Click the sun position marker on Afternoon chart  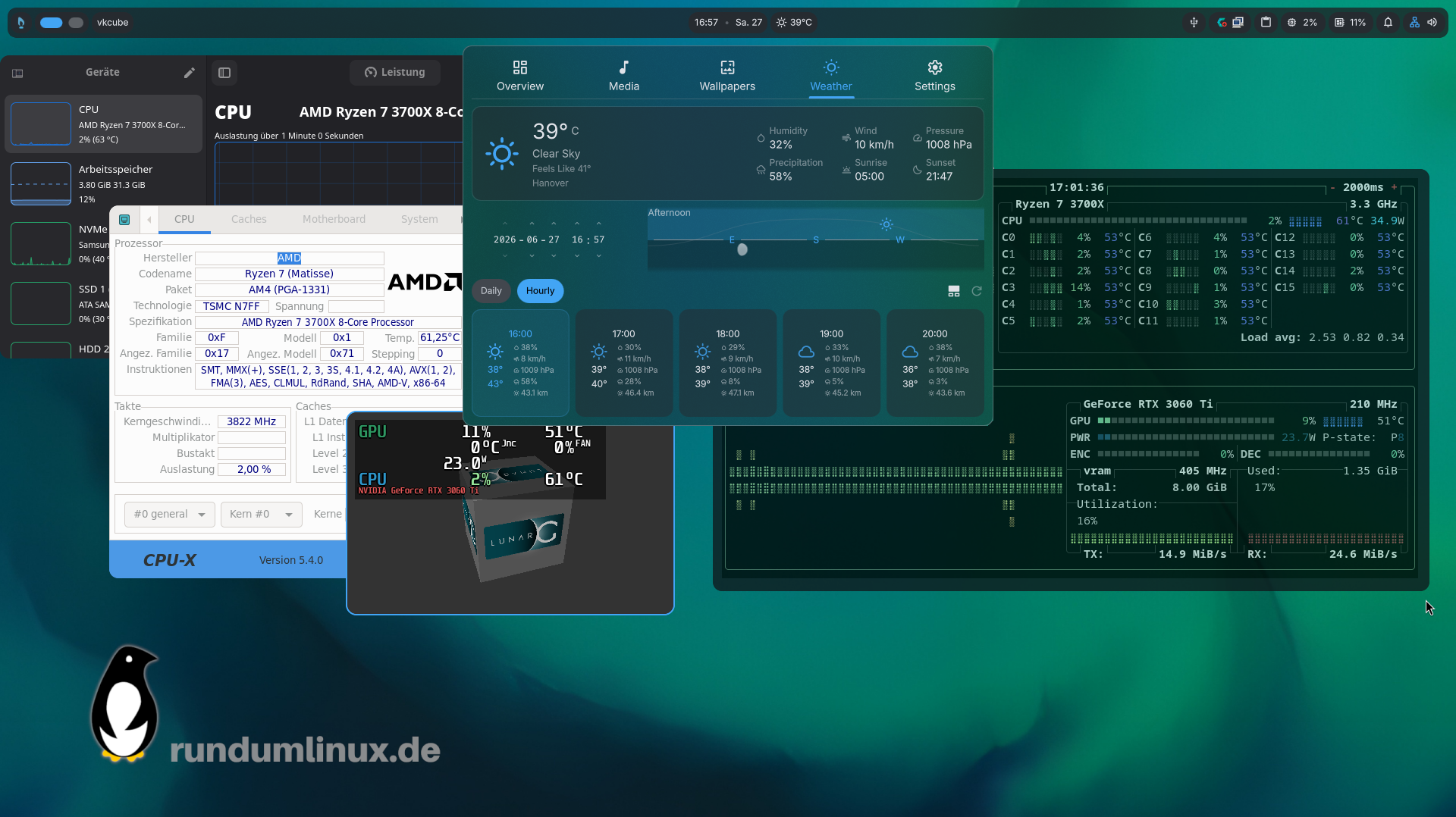886,224
